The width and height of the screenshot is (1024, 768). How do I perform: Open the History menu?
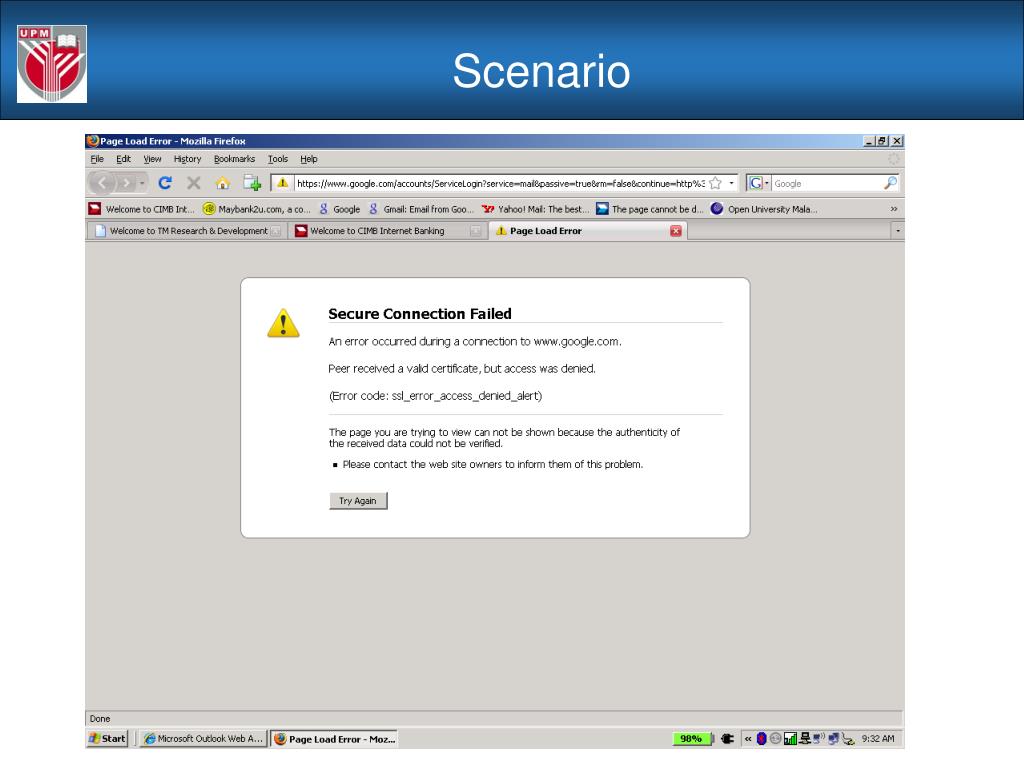[x=187, y=159]
